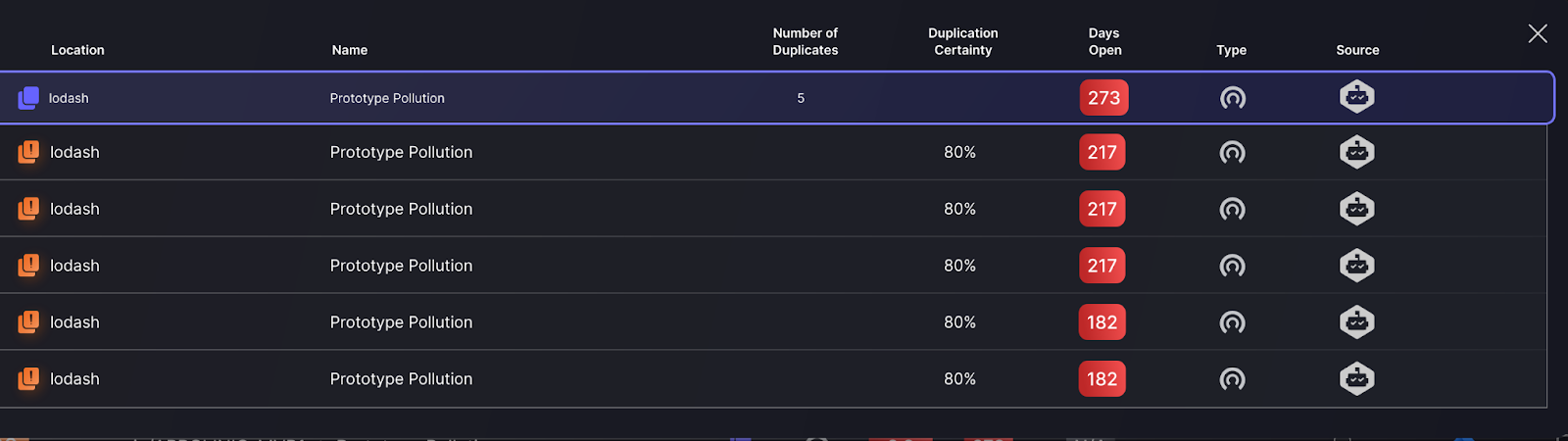This screenshot has height=441, width=1568.
Task: Click the Type icon in the 273-day row
Action: pyautogui.click(x=1233, y=98)
